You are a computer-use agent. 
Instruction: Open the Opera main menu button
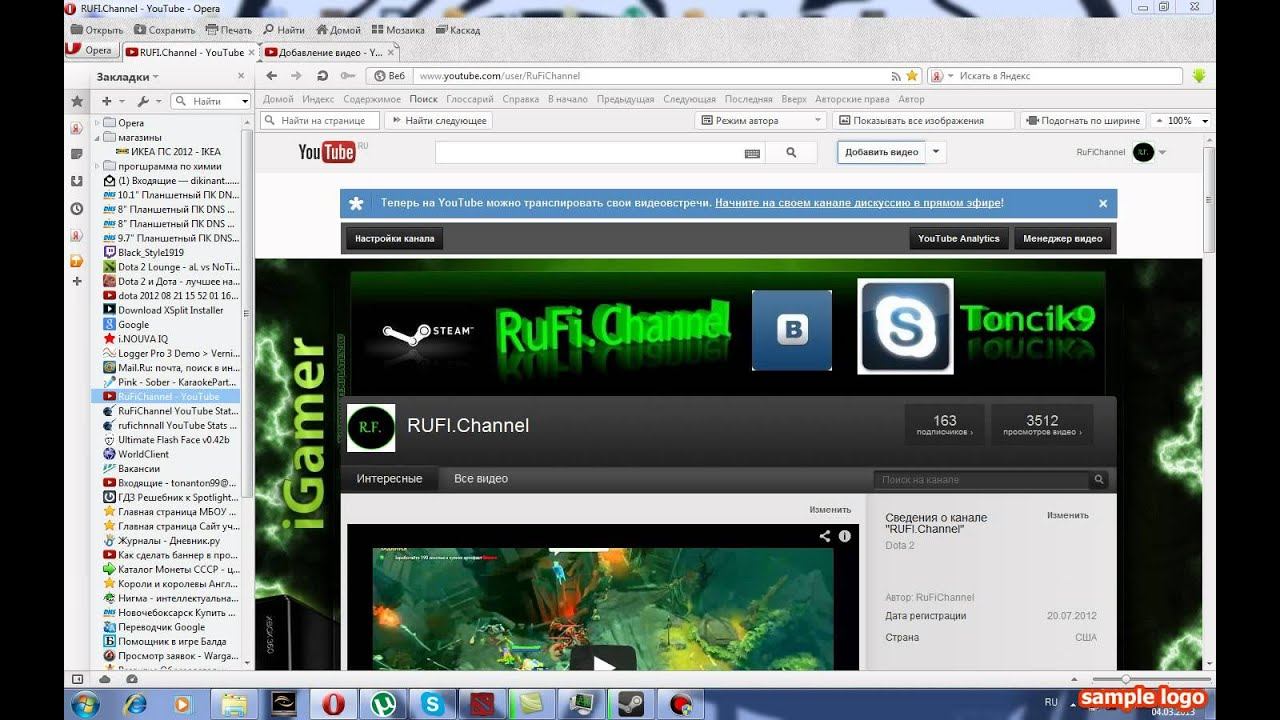point(91,51)
